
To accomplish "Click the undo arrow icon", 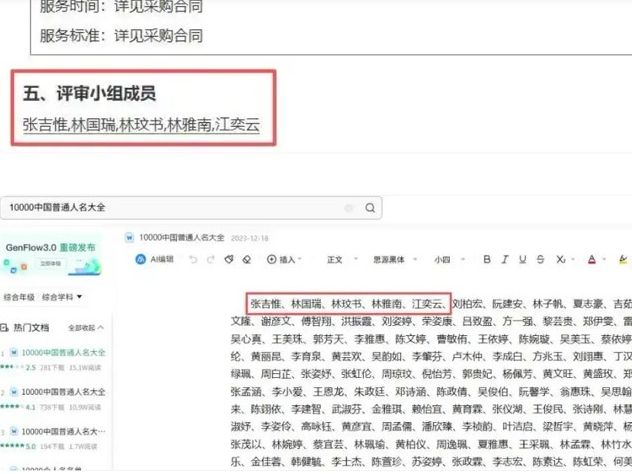I will pyautogui.click(x=192, y=259).
